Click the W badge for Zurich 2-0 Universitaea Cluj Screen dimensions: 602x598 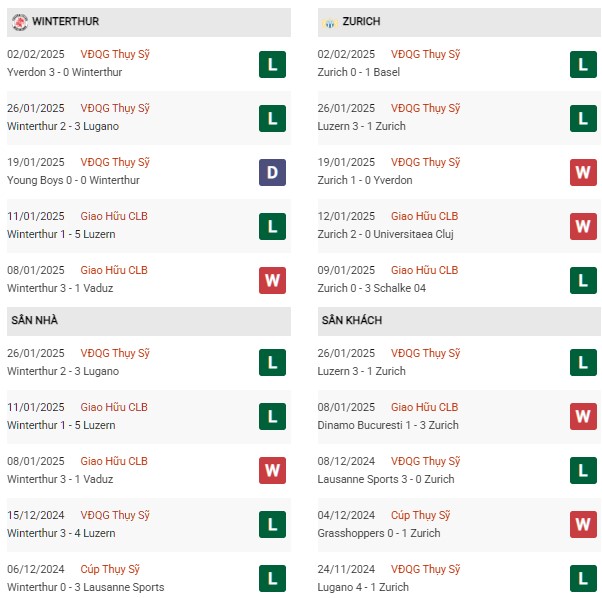click(583, 226)
